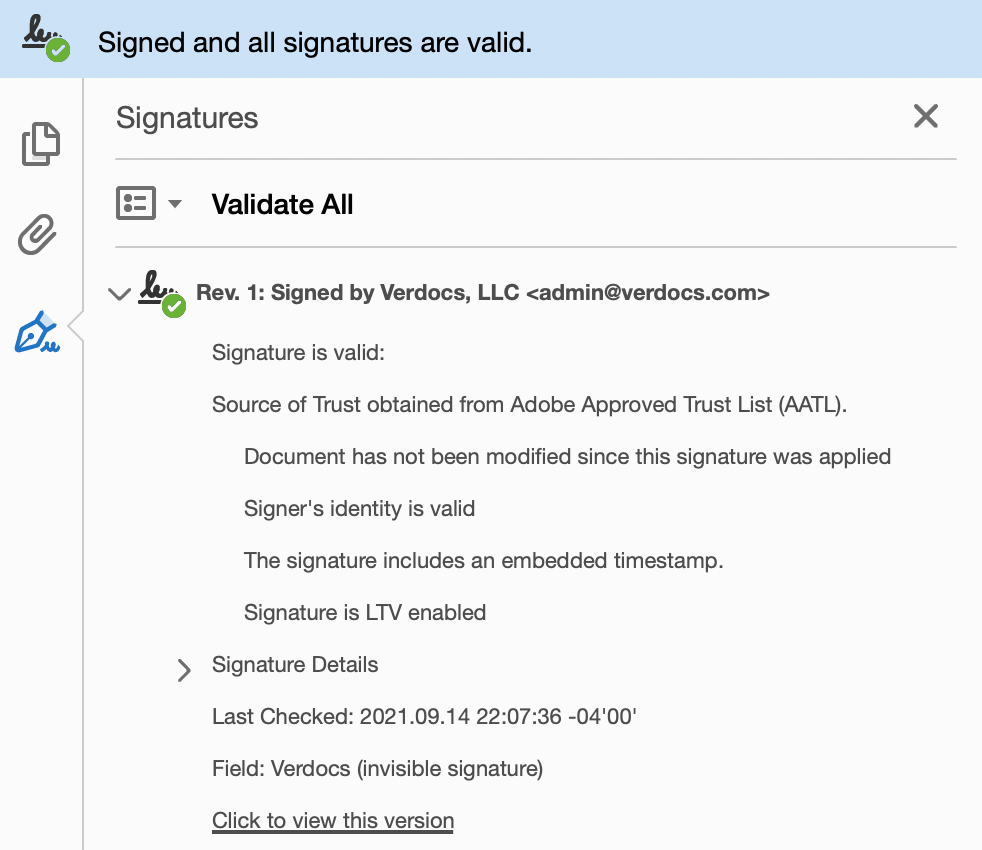Open the options dropdown arrow beside Validate All
982x850 pixels.
click(175, 205)
